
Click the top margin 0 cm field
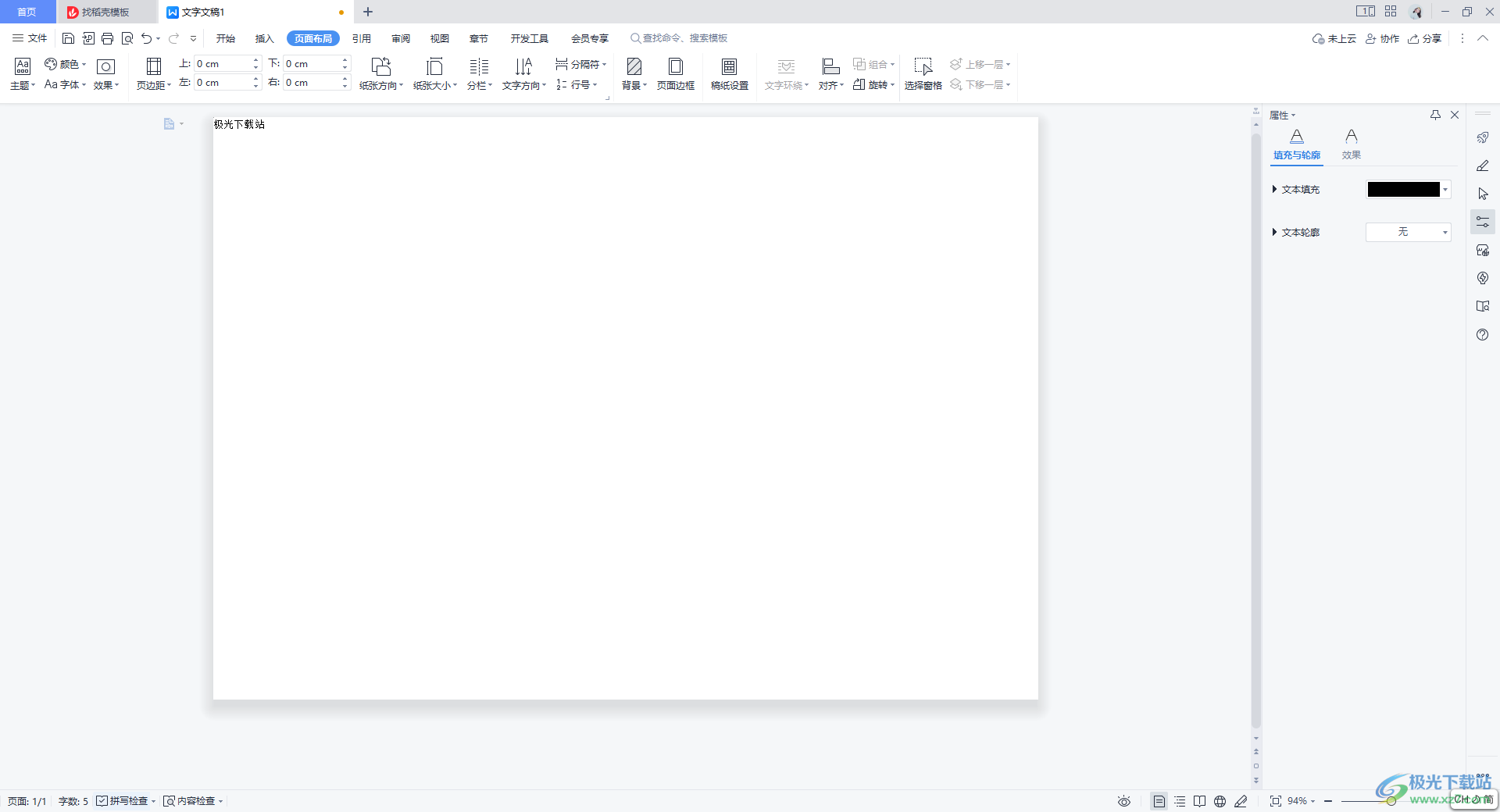click(223, 64)
